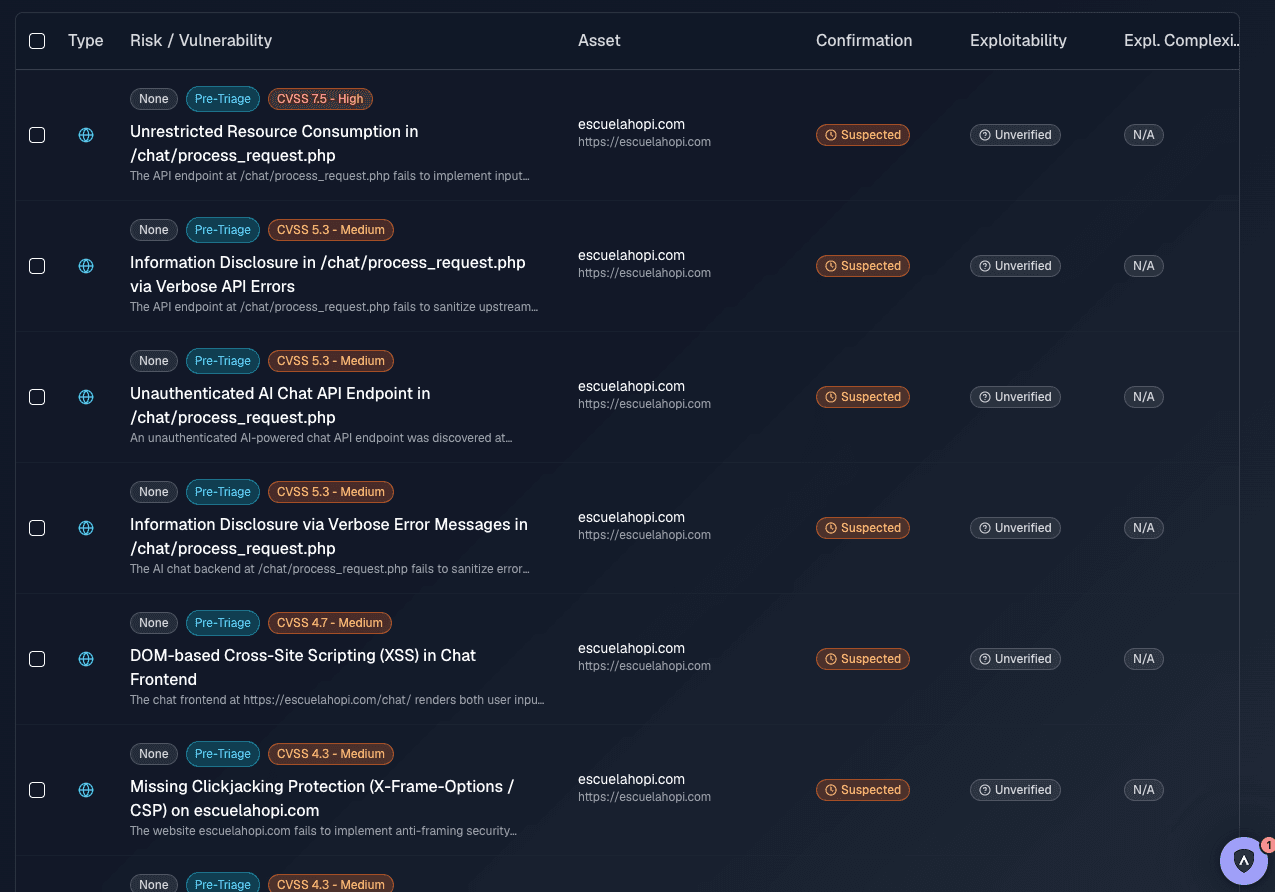Click CVSS 5.3 badge on Verbose Error Messages row
The image size is (1275, 892).
[x=331, y=492]
